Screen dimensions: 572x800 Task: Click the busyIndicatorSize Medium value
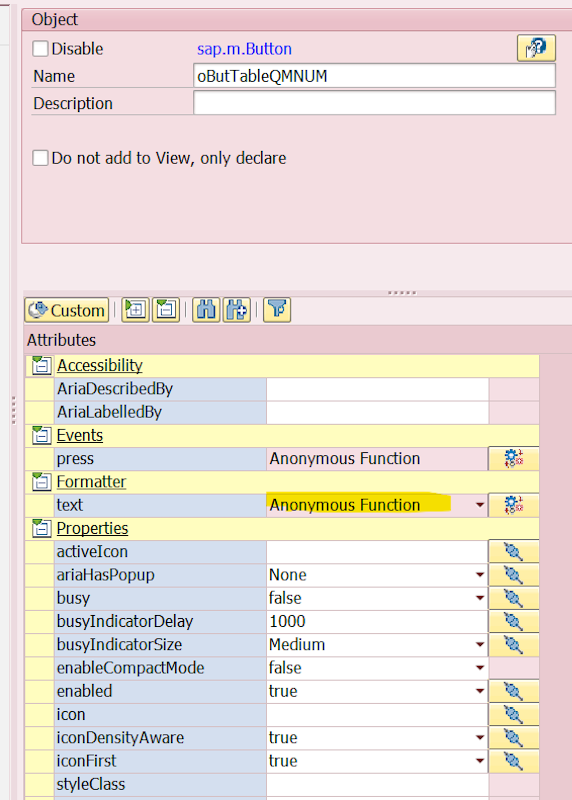(x=297, y=644)
